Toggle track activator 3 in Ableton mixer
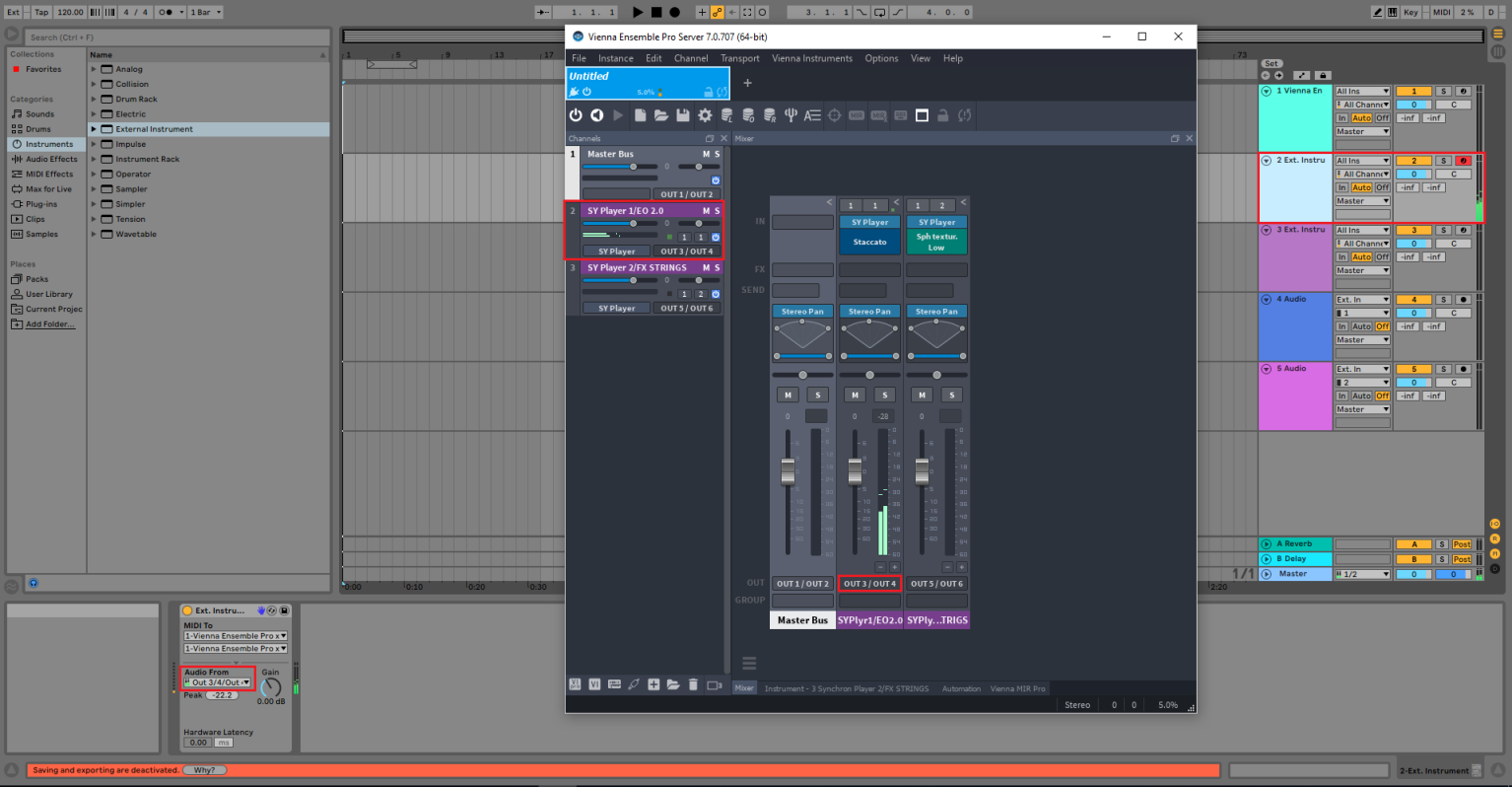Viewport: 1512px width, 787px height. click(1413, 230)
